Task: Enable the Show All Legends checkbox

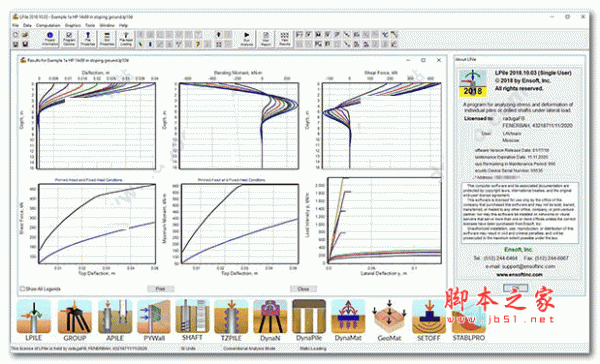Action: [22, 289]
